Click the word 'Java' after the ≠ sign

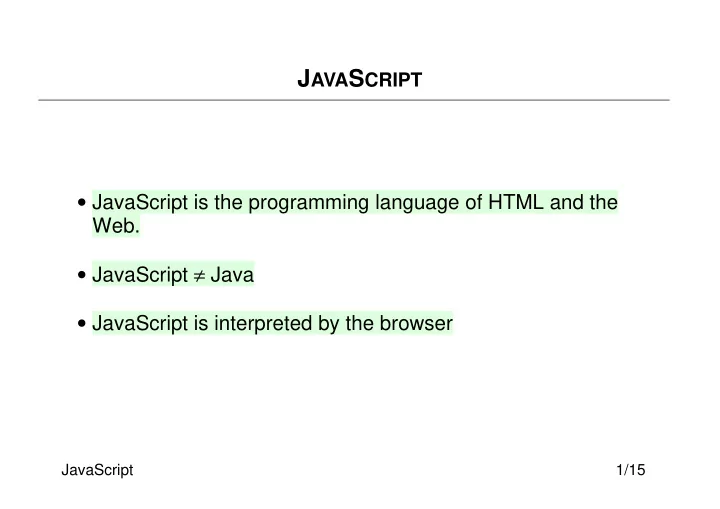[232, 275]
